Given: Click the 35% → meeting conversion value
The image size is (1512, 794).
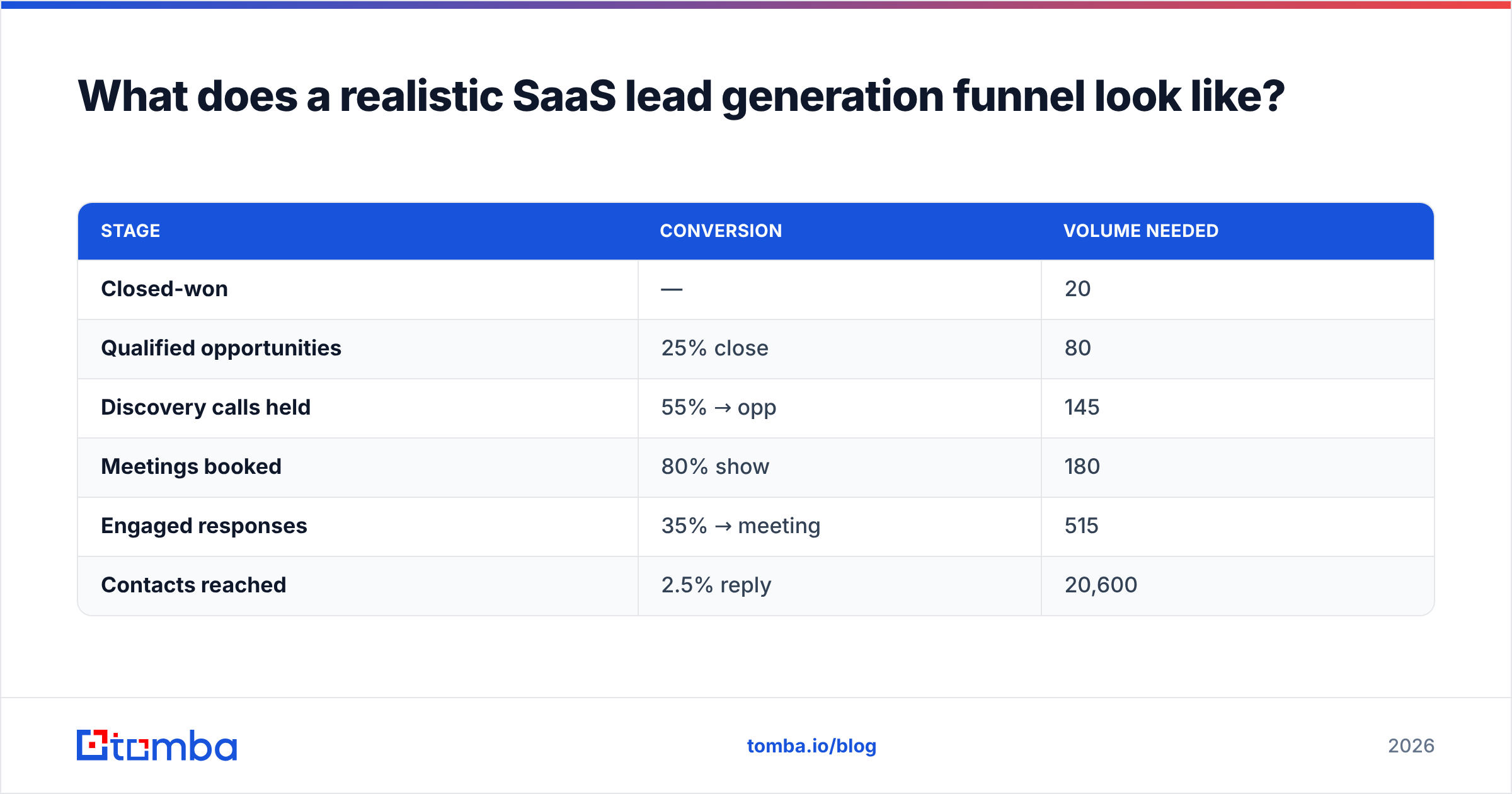Looking at the screenshot, I should (740, 526).
